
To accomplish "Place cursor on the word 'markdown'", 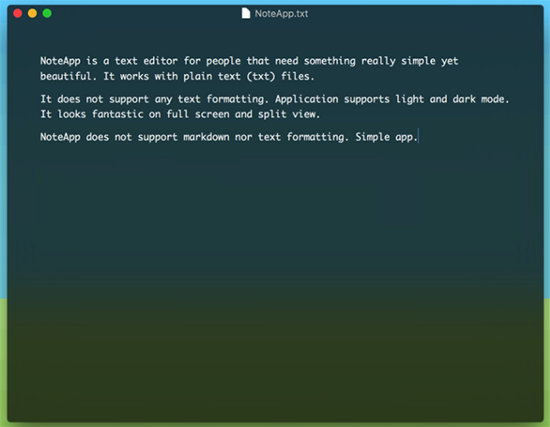I will [206, 137].
